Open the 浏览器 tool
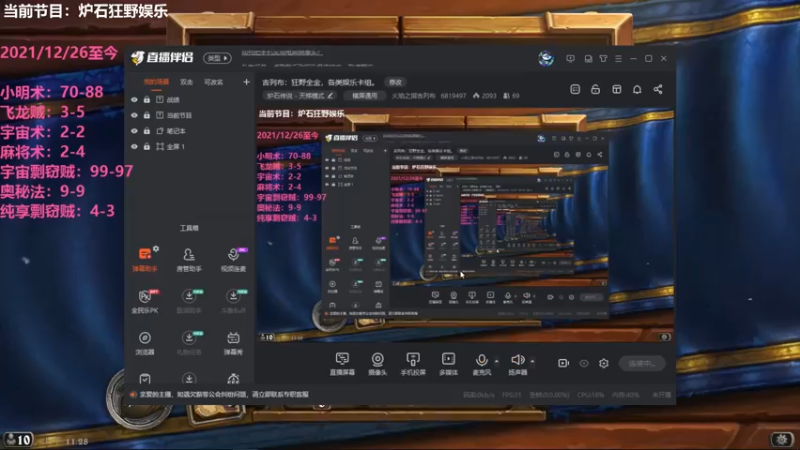Image resolution: width=800 pixels, height=450 pixels. (145, 342)
